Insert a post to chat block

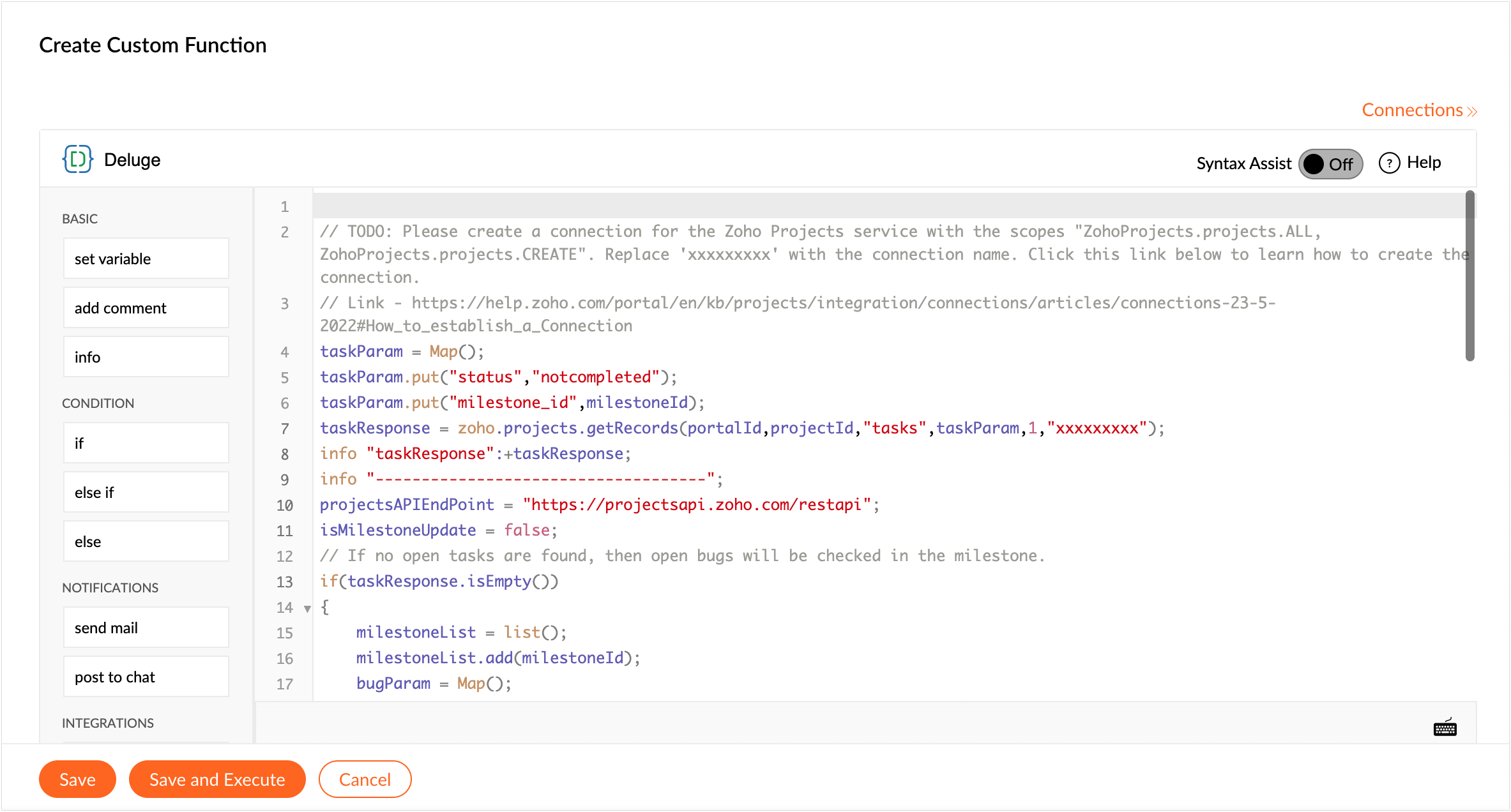click(146, 677)
